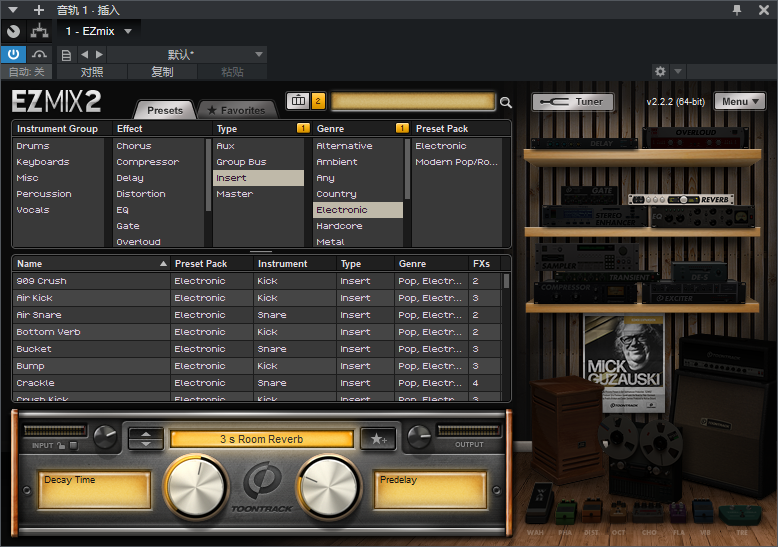Viewport: 778px width, 547px height.
Task: Click the Mick Guzauski poster
Action: click(x=624, y=363)
